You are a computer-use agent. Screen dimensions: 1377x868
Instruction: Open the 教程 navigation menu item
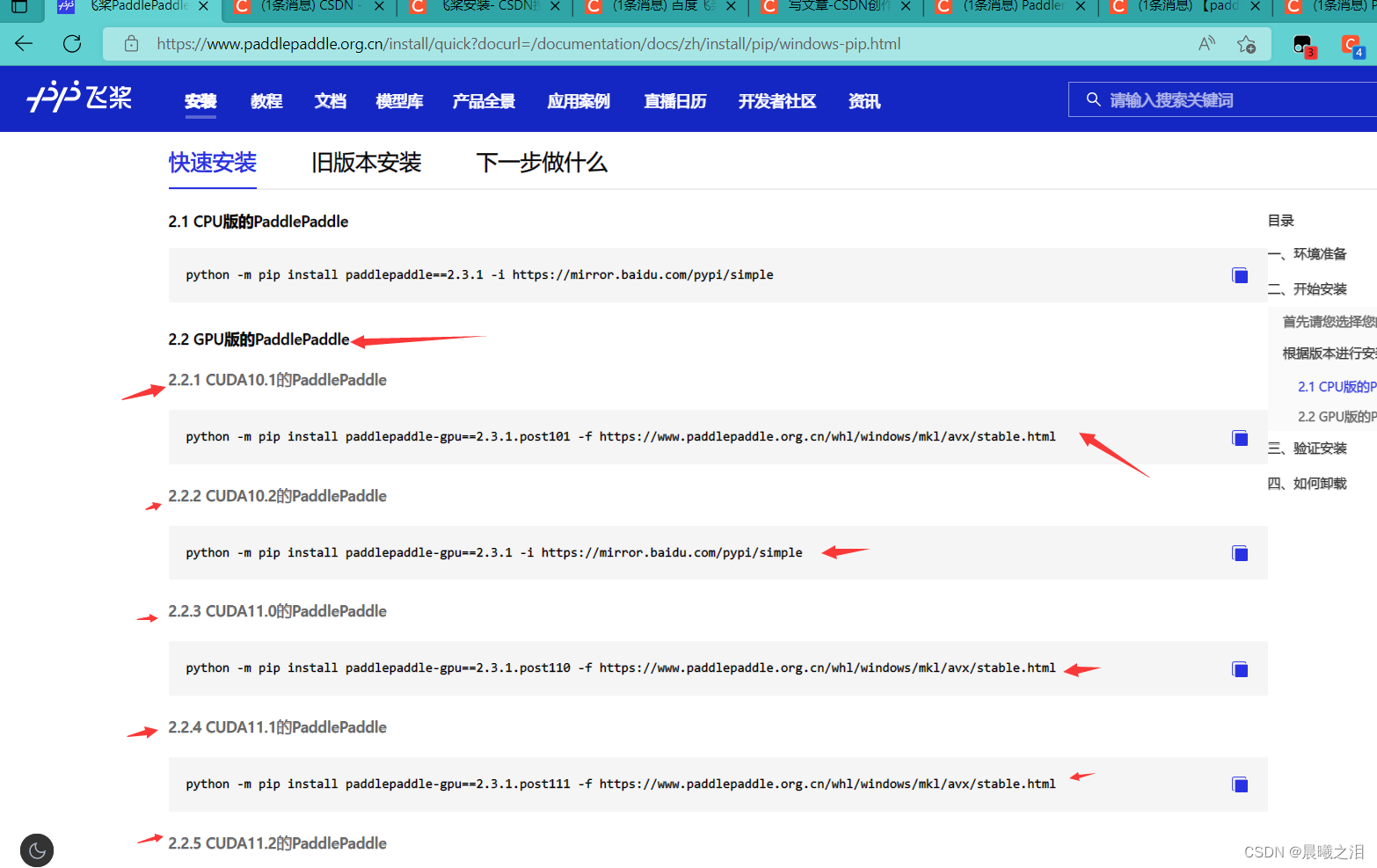266,101
